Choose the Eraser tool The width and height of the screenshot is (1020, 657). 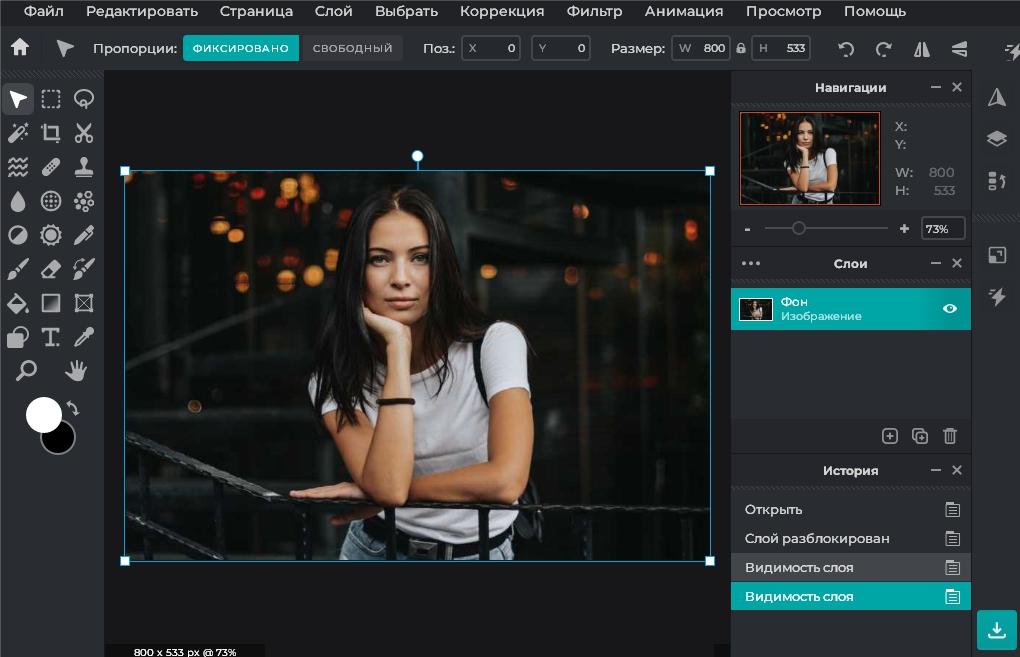[51, 269]
